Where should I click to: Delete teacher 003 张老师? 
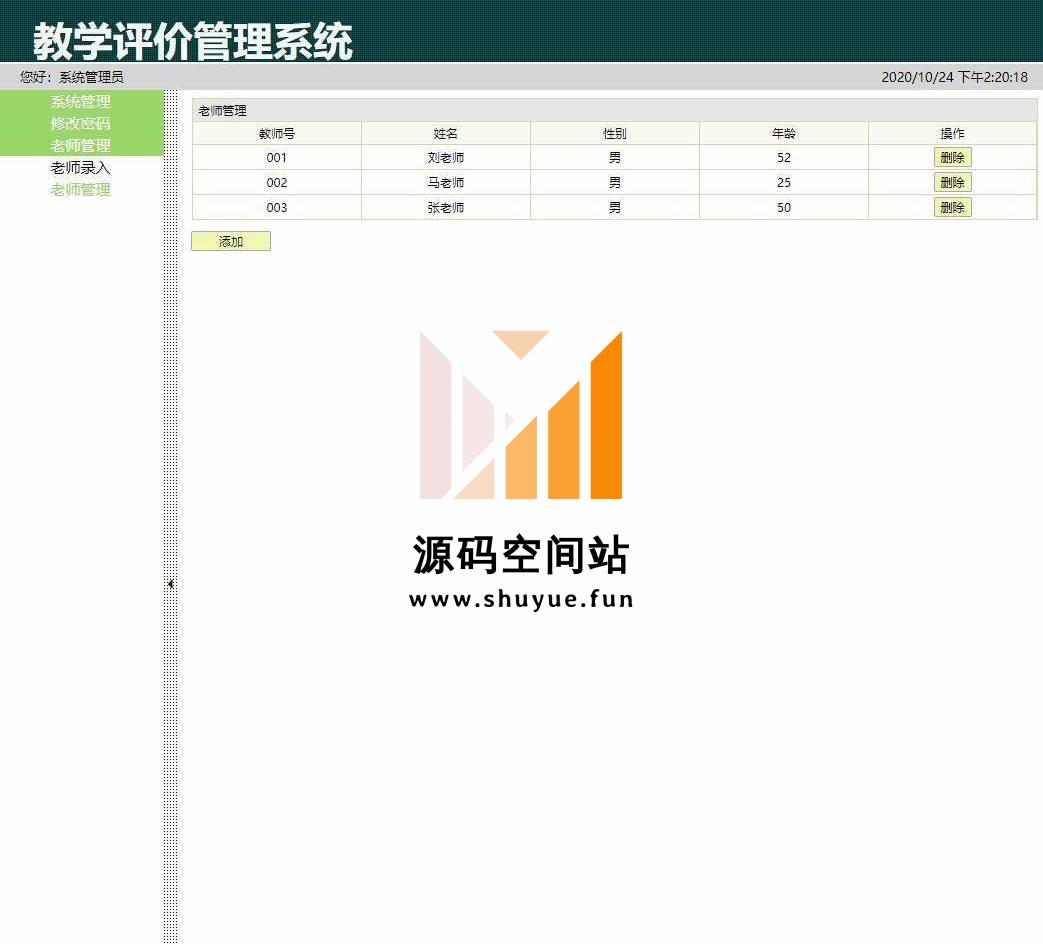[x=953, y=208]
